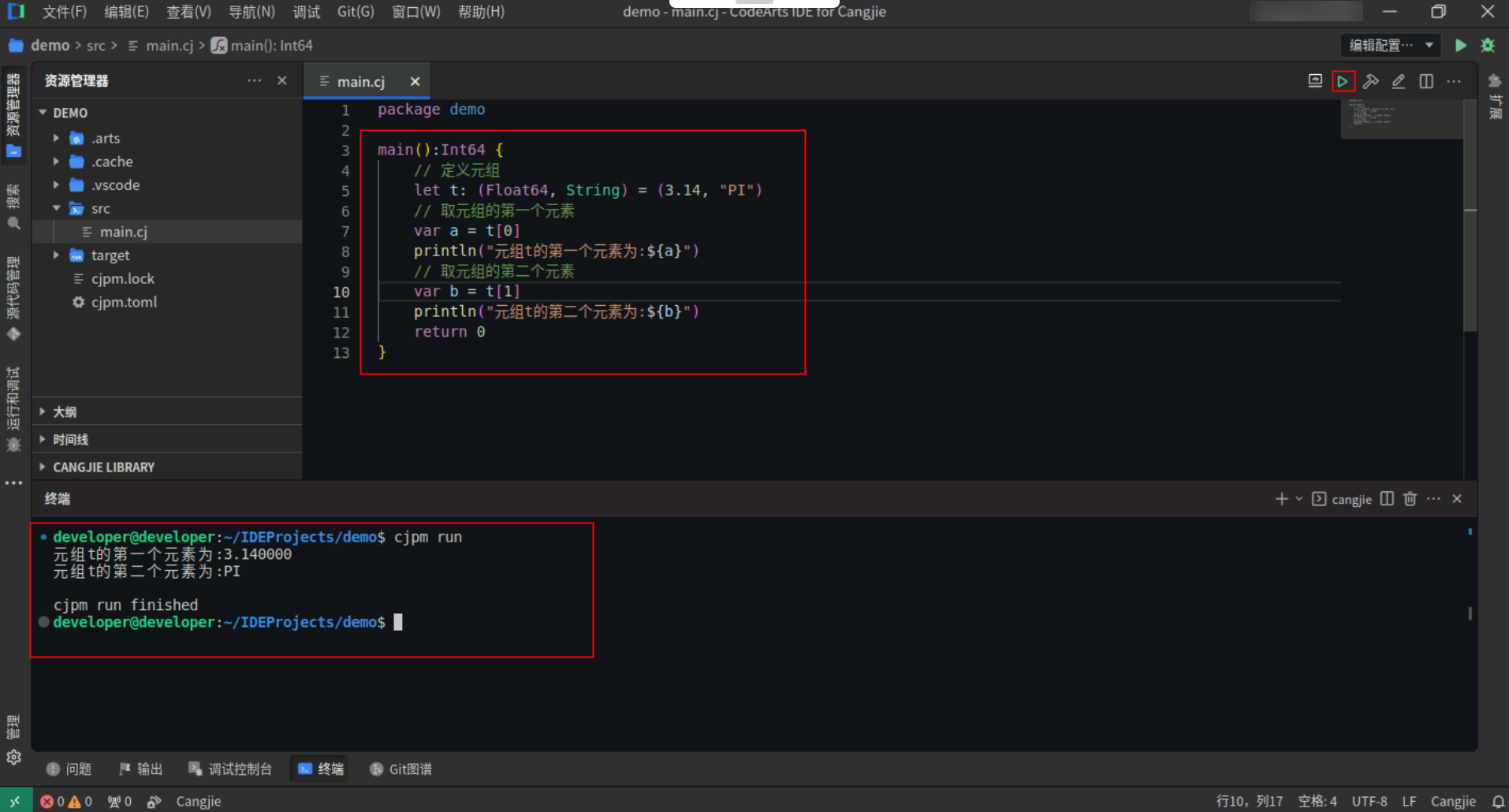Run the project with green play button

[1460, 46]
